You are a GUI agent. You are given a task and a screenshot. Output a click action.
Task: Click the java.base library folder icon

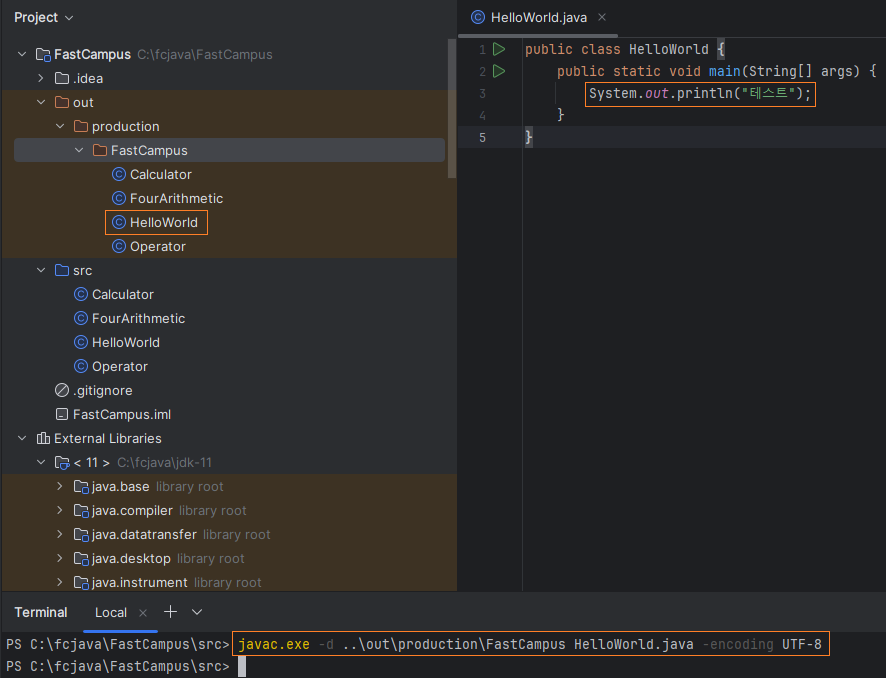pos(81,486)
